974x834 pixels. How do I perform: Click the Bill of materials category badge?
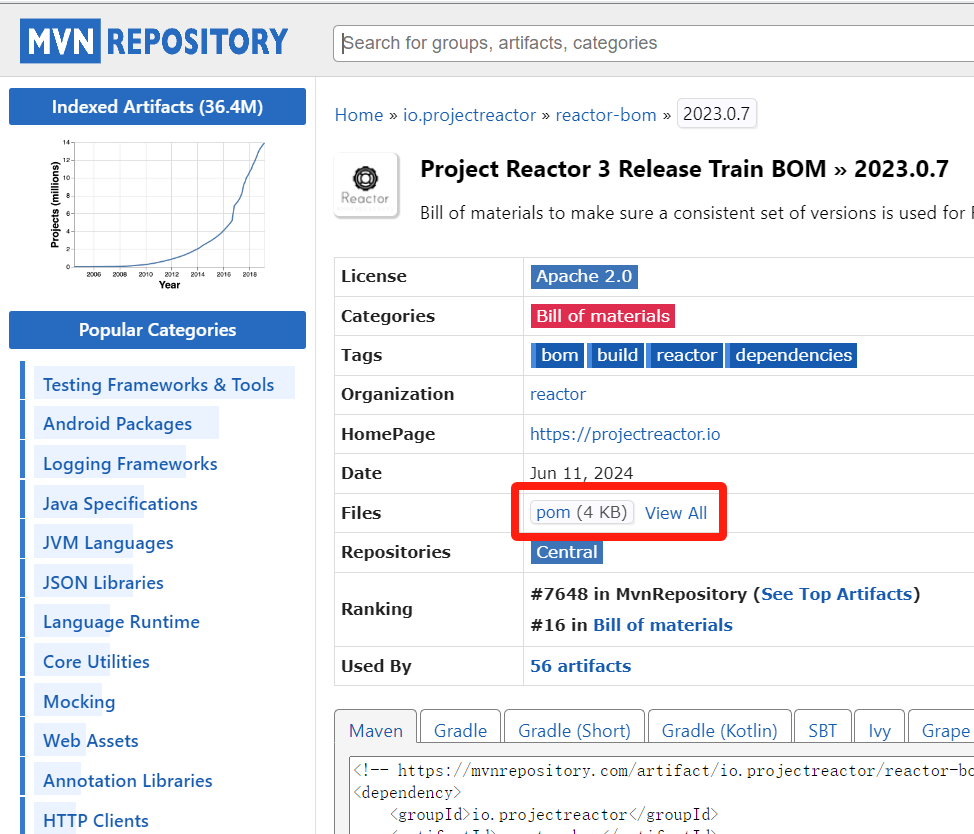pos(603,315)
